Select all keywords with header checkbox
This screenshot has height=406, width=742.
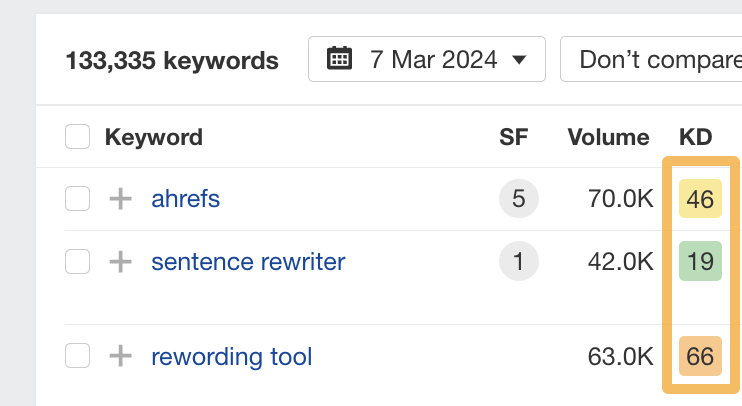[x=77, y=137]
